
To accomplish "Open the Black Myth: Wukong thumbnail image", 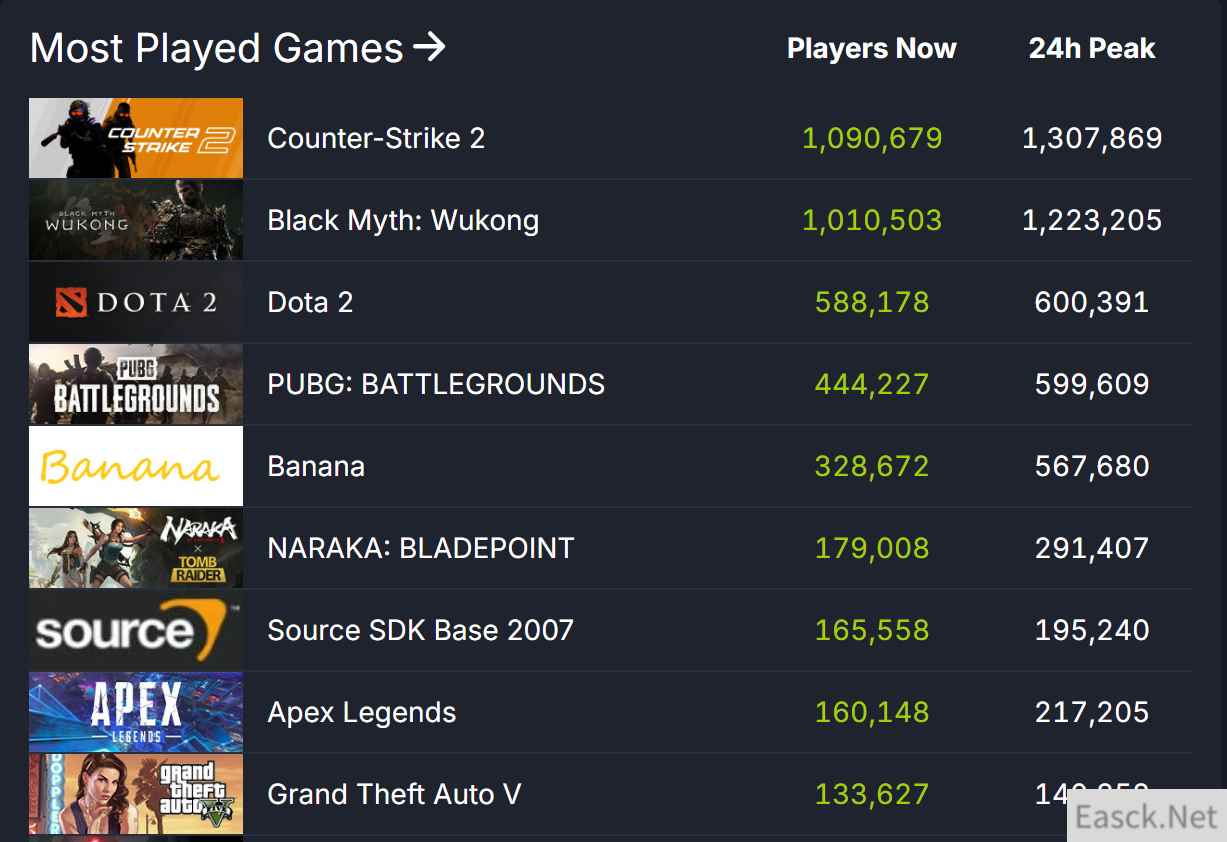I will click(136, 220).
